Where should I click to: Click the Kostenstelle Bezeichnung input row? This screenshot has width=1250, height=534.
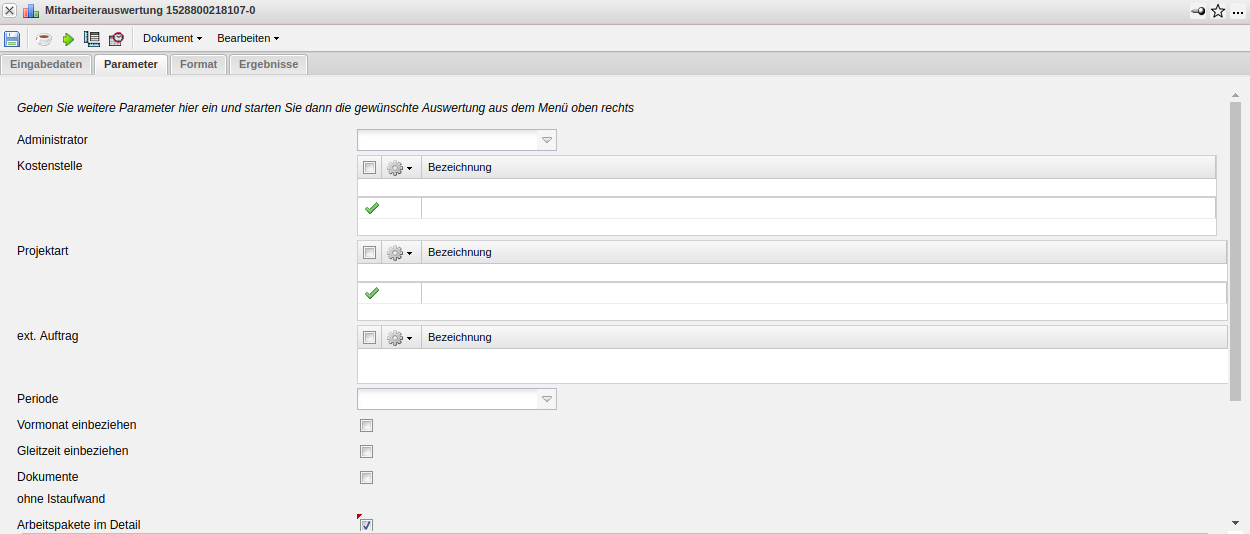(x=817, y=209)
